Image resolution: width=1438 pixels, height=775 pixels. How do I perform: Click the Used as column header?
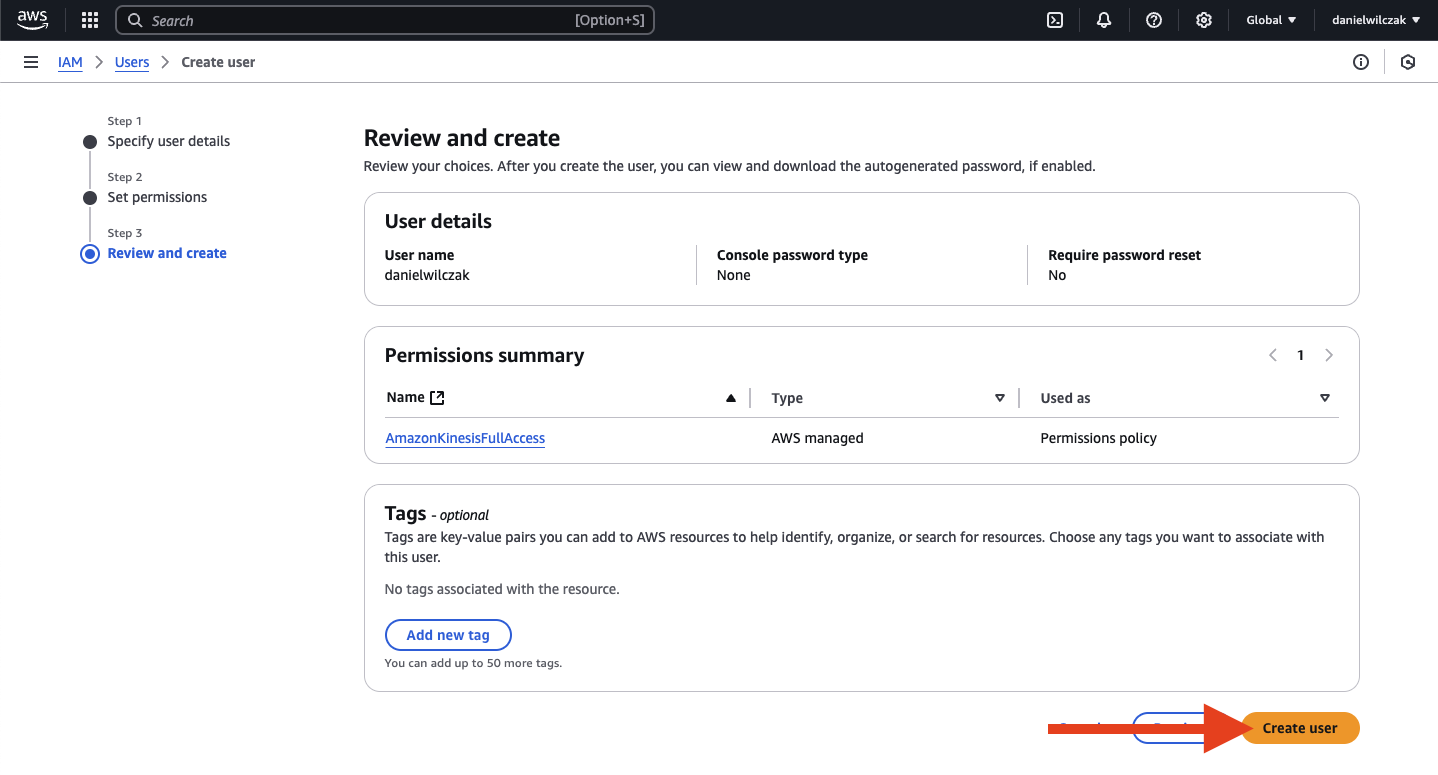(1065, 398)
